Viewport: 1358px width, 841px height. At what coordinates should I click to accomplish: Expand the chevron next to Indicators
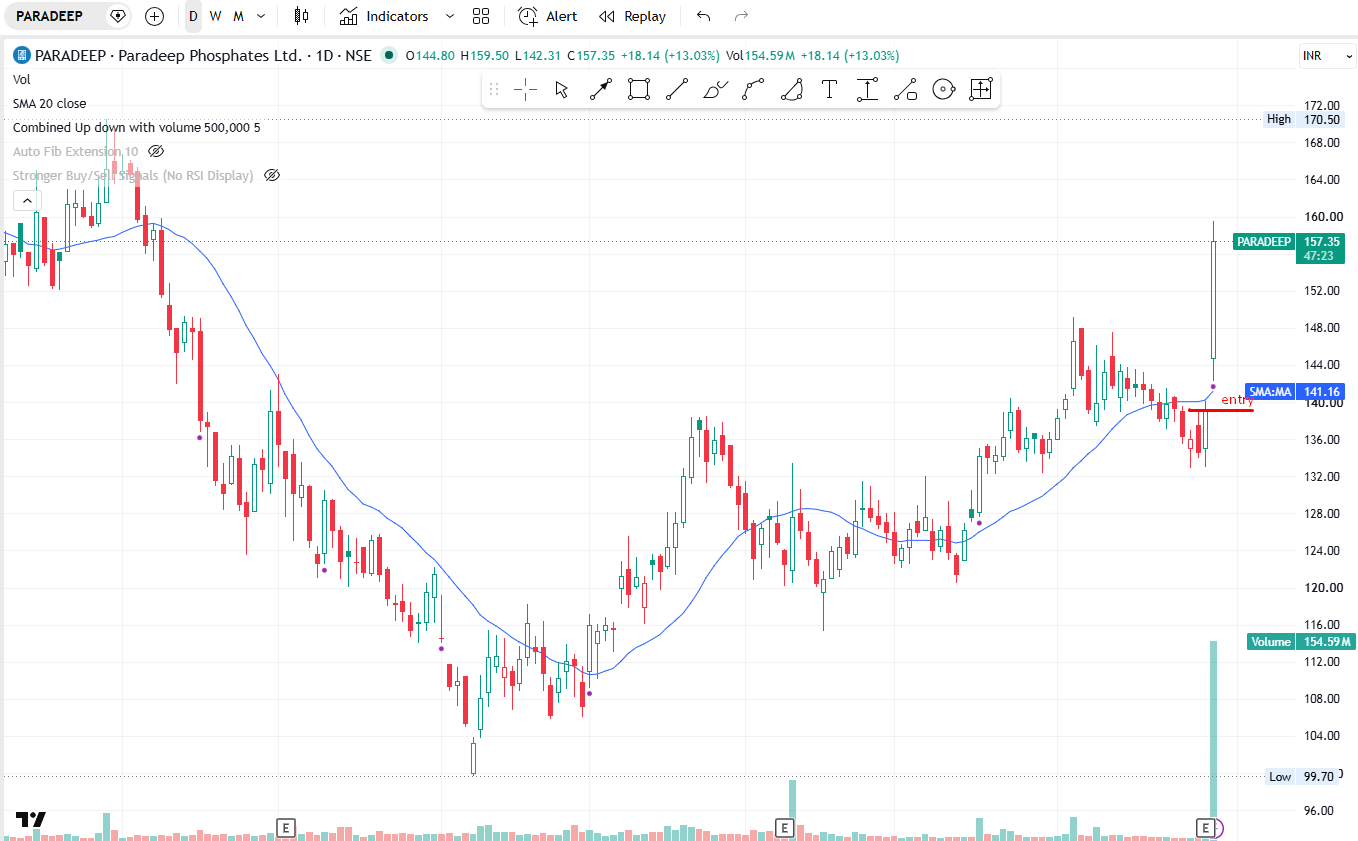tap(449, 16)
